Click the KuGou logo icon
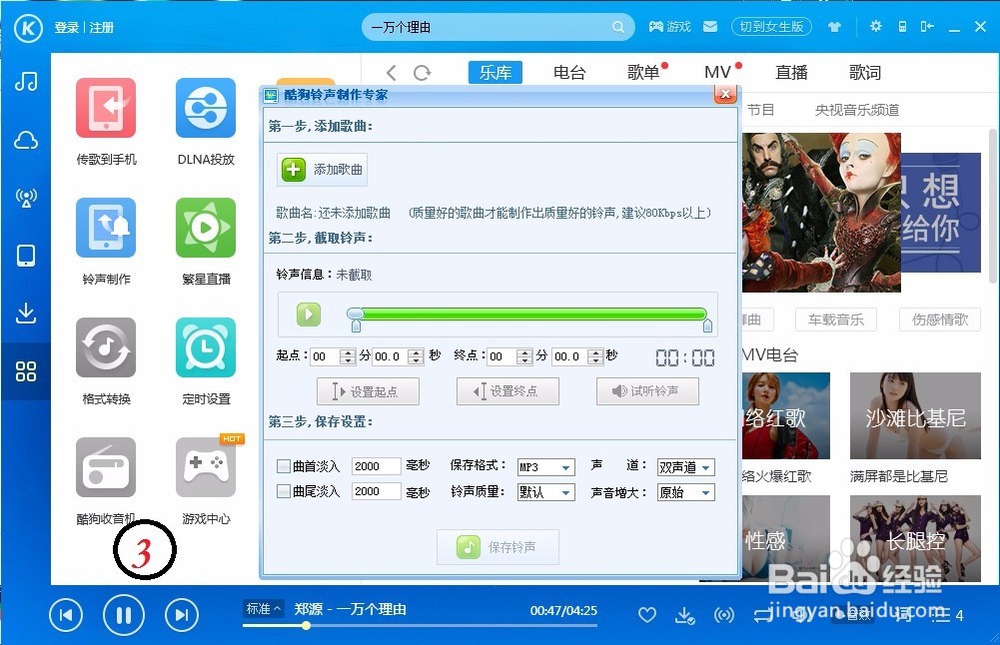This screenshot has width=1000, height=645. tap(28, 27)
